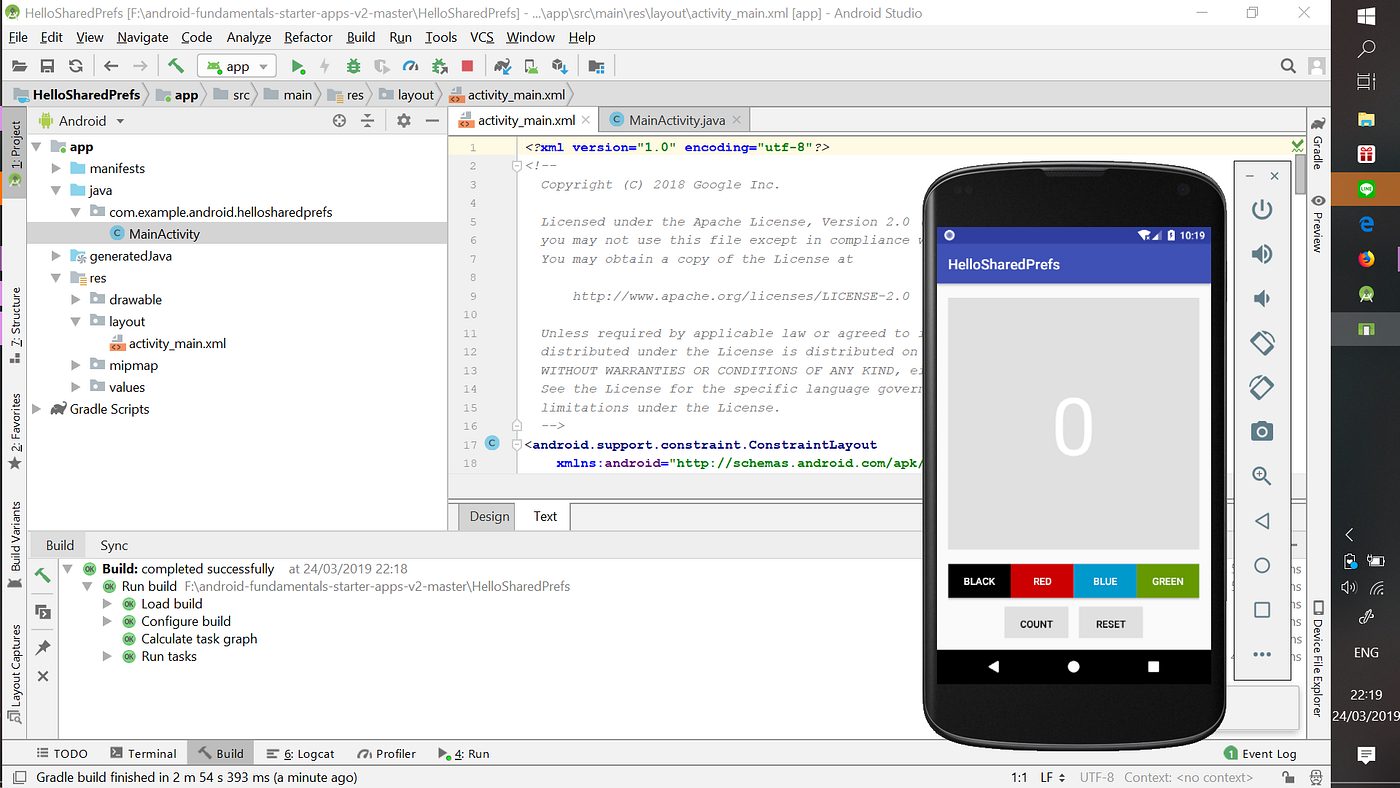Select the RED color button in the app
1400x788 pixels.
(1042, 581)
